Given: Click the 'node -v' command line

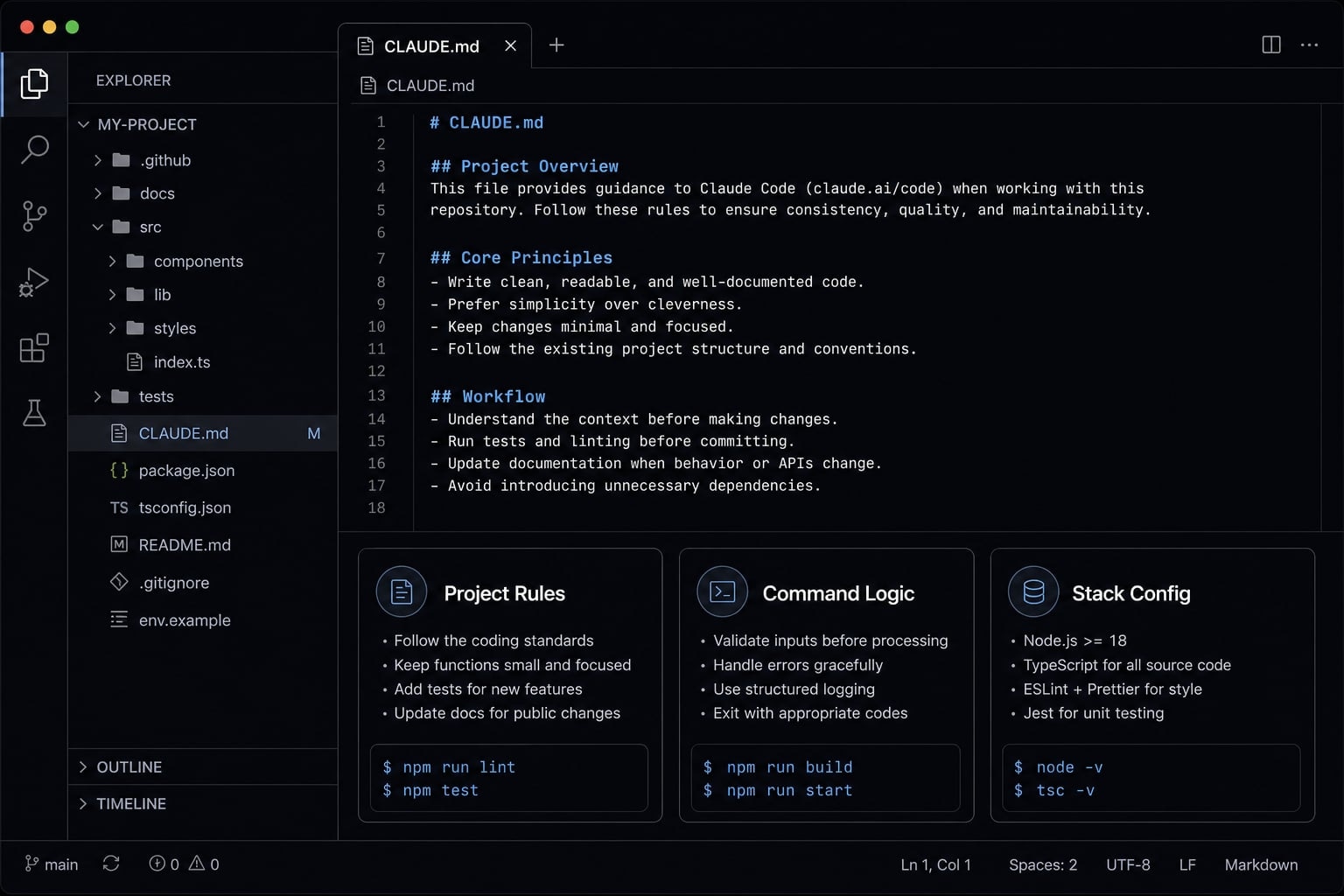Looking at the screenshot, I should coord(1058,766).
